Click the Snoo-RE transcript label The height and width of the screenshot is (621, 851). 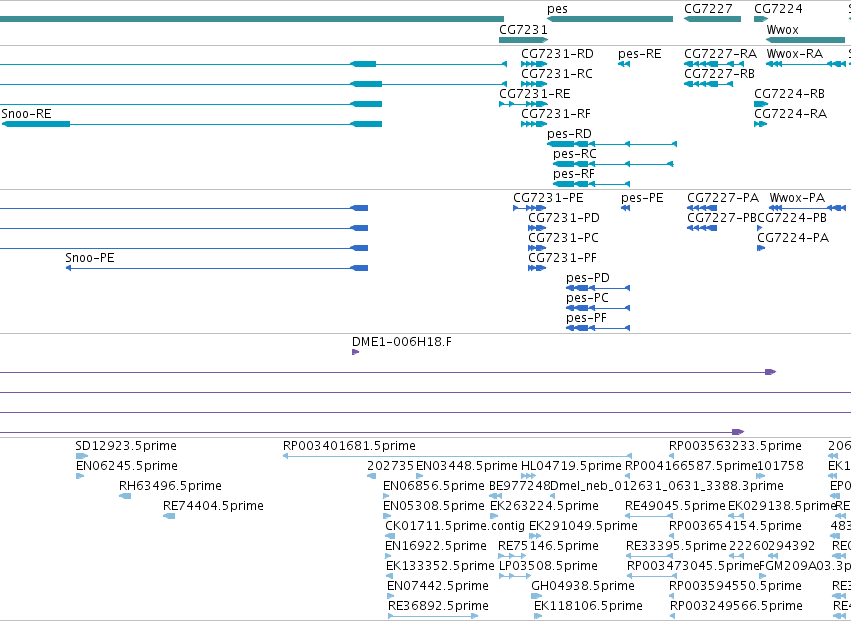click(27, 114)
